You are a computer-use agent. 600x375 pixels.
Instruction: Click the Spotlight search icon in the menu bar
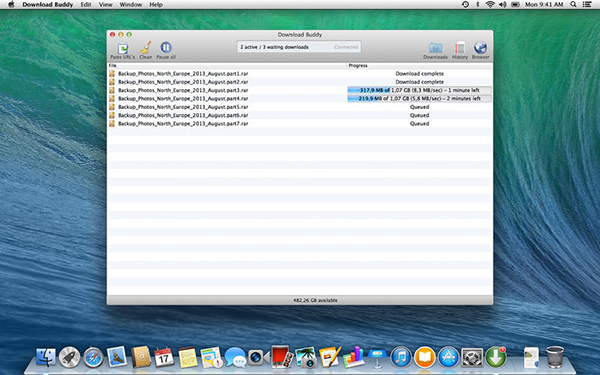(573, 5)
